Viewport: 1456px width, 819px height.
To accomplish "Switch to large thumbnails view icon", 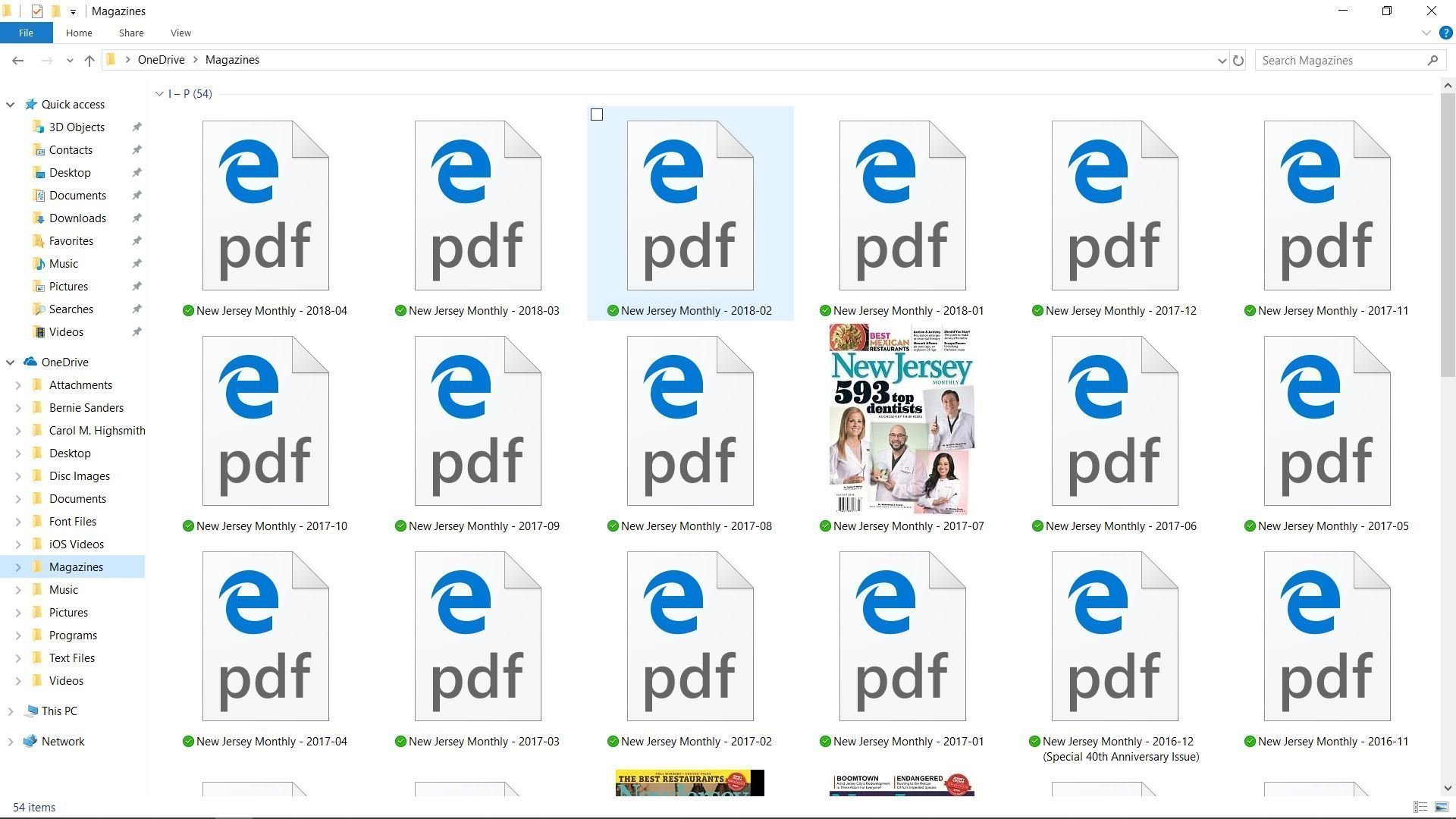I will 1442,808.
